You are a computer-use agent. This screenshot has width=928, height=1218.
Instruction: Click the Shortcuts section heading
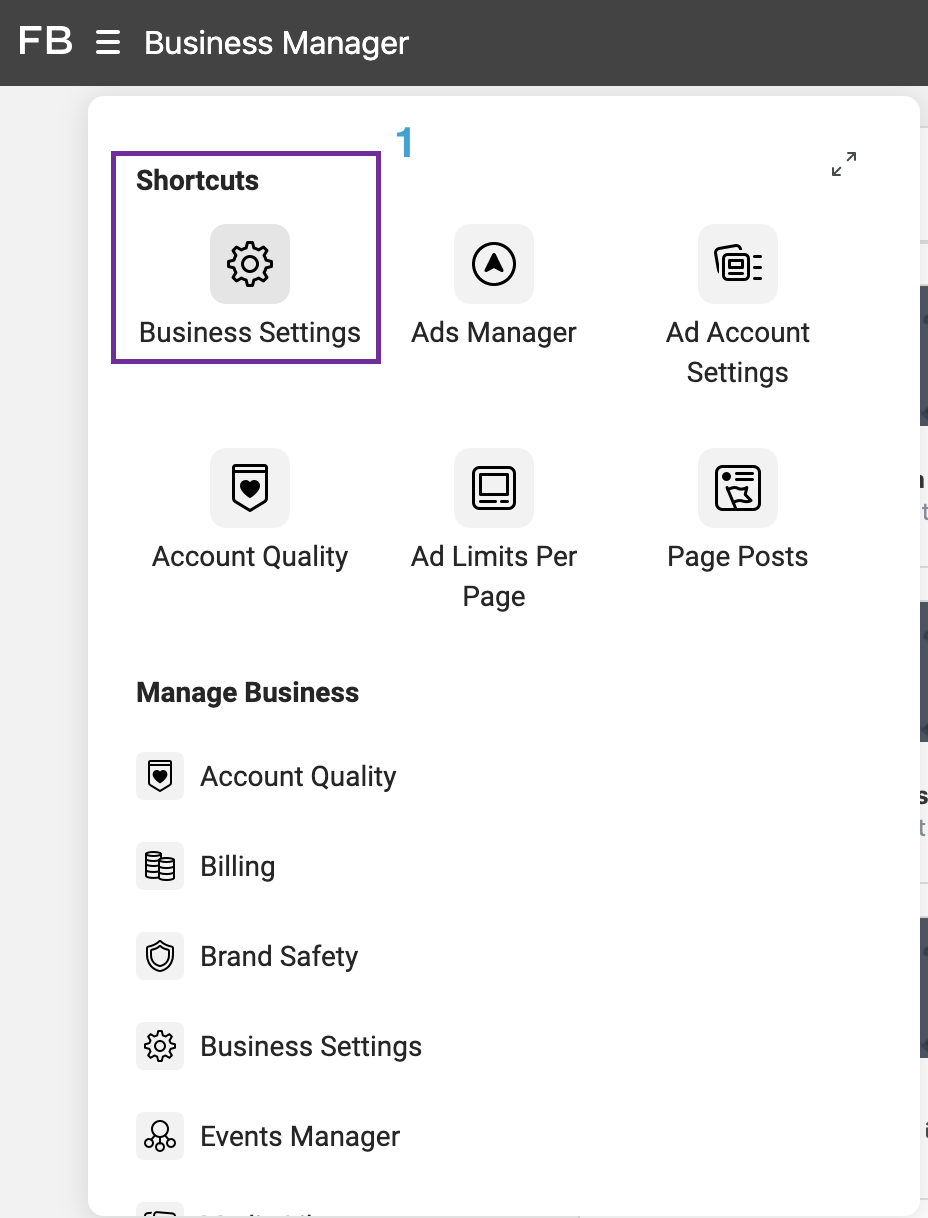pos(197,180)
